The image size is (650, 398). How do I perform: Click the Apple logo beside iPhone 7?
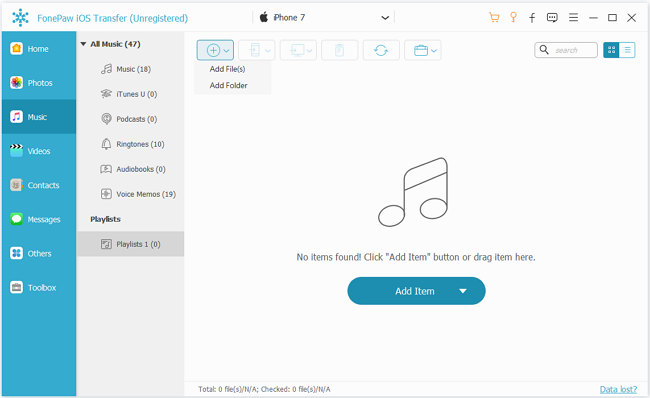tap(264, 17)
